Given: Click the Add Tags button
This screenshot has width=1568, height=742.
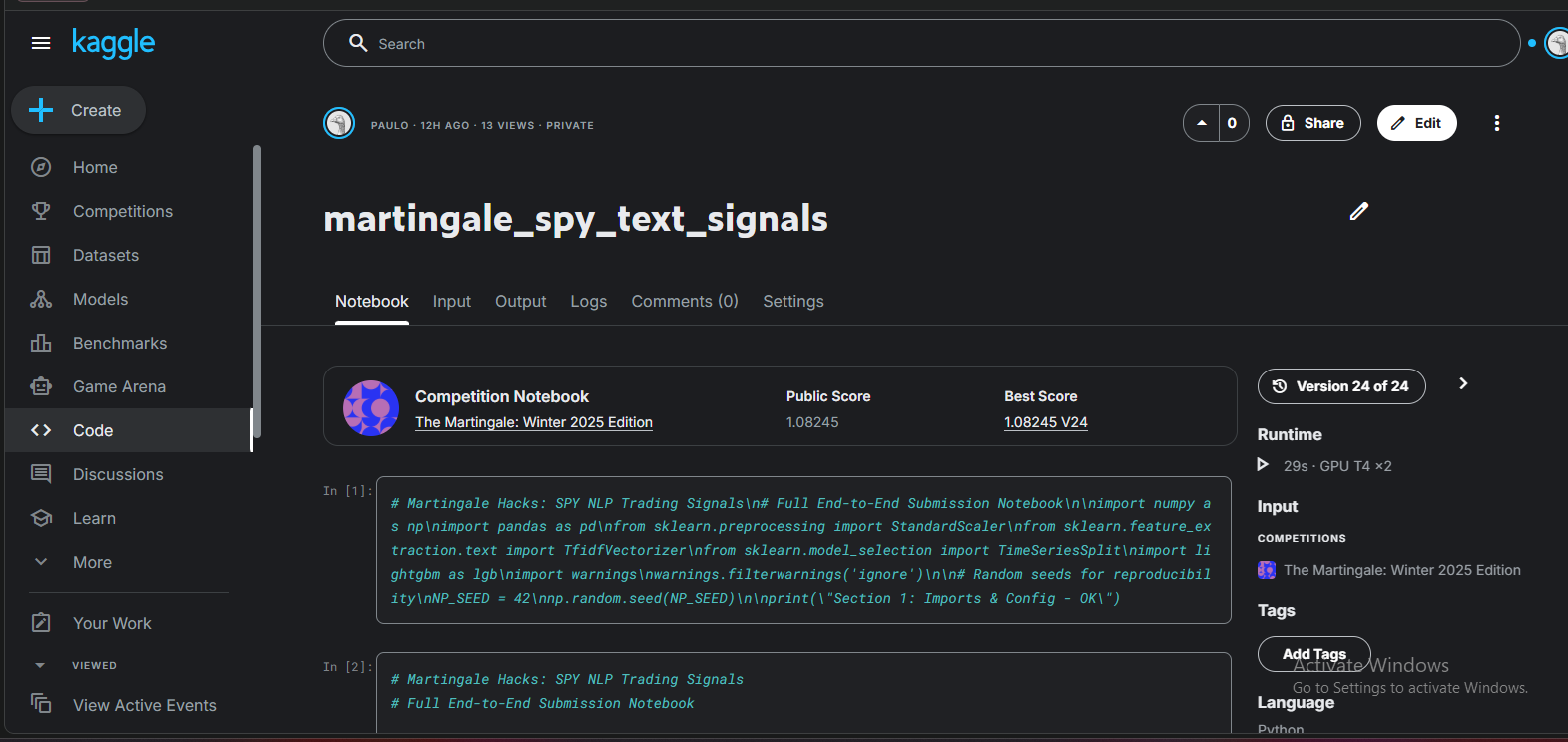Looking at the screenshot, I should pos(1313,654).
